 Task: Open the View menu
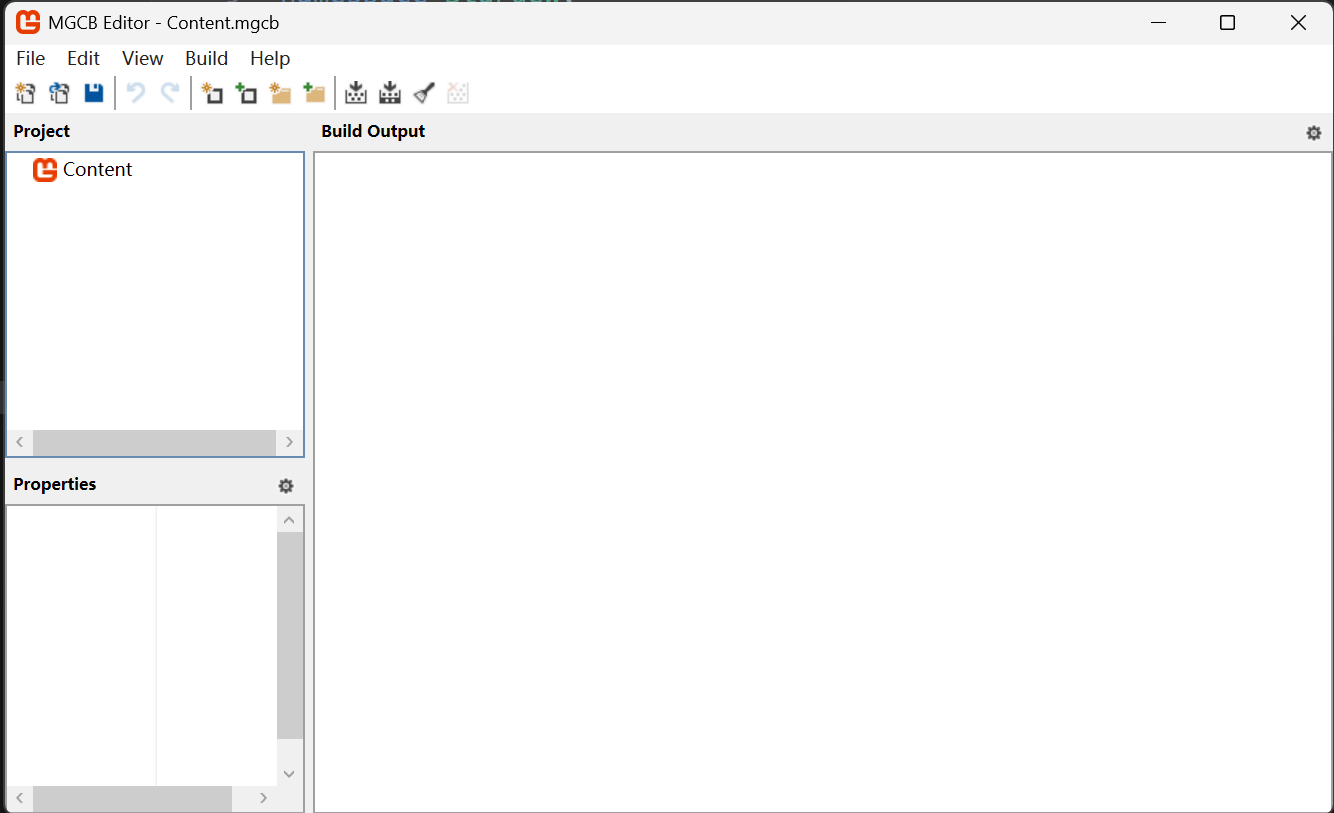(143, 58)
